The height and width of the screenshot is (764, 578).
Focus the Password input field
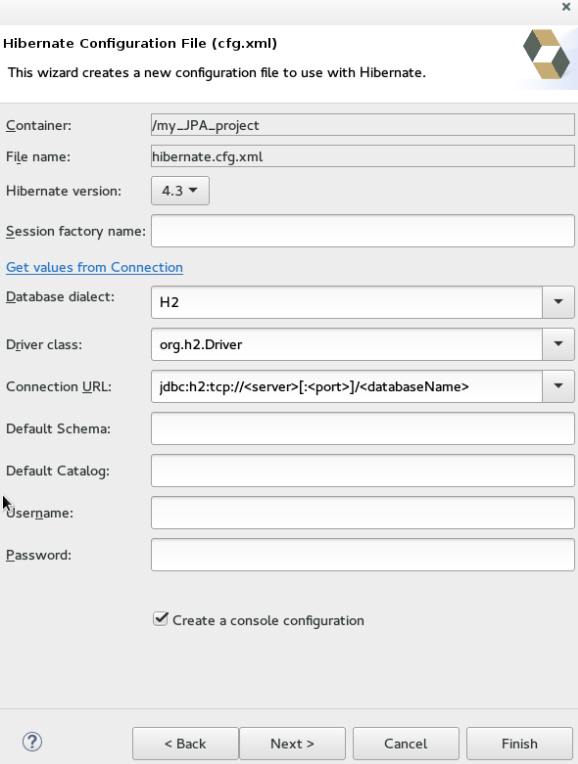coord(363,554)
